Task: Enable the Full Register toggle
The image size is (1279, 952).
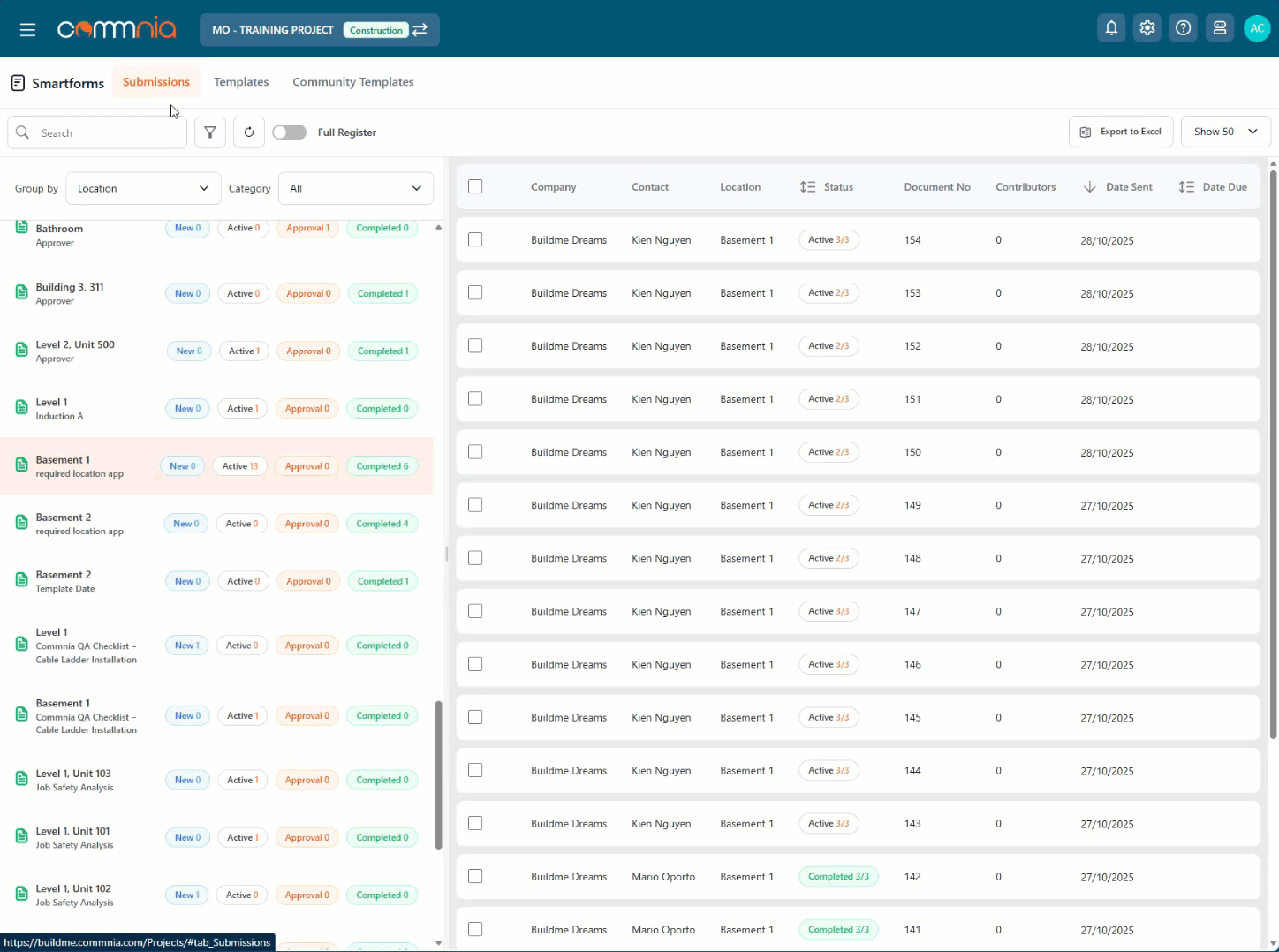Action: point(289,132)
